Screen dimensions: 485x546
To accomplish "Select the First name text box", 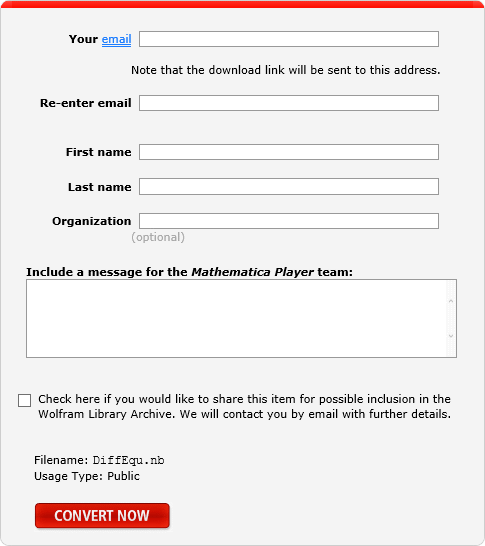I will (289, 152).
